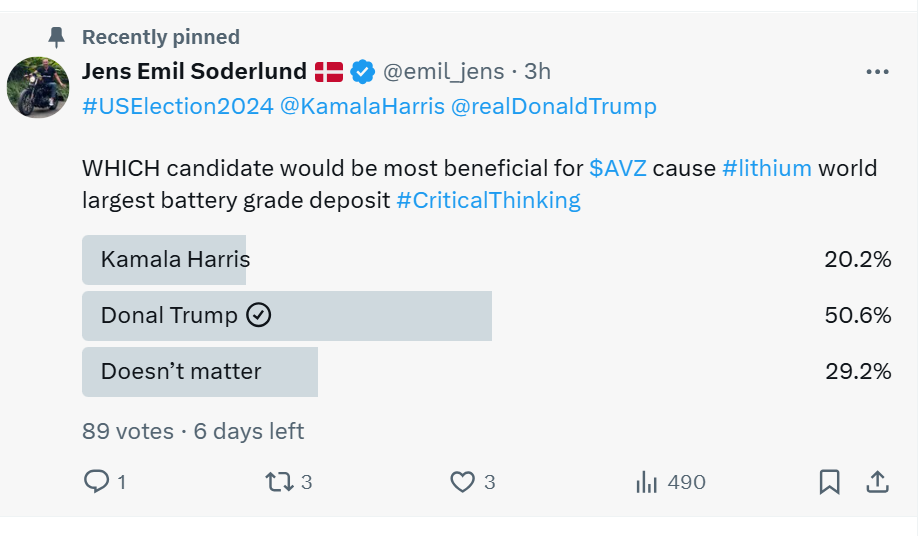Open the $AVZ cashtag

tap(617, 168)
